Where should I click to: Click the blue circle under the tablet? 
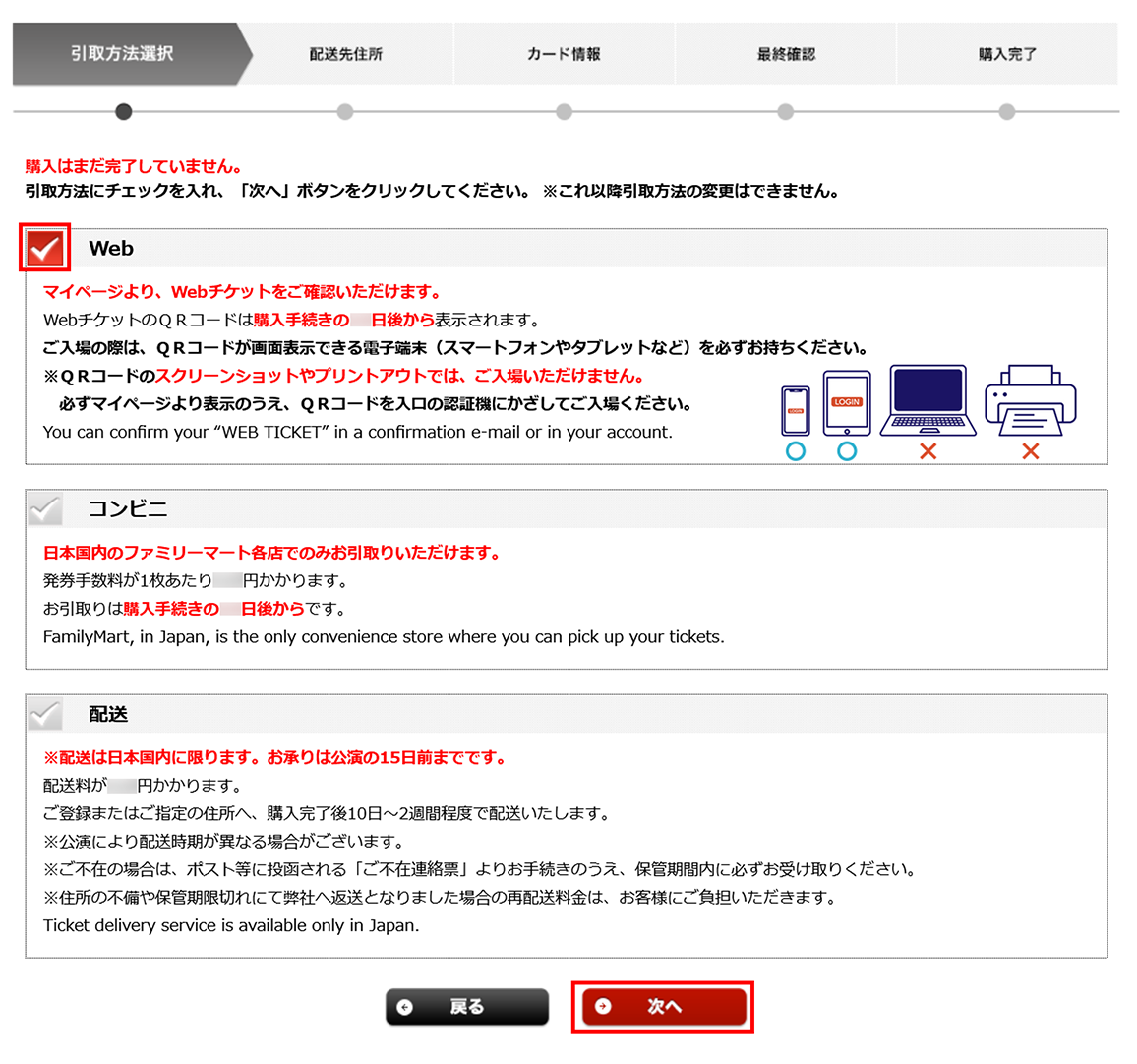(x=847, y=451)
